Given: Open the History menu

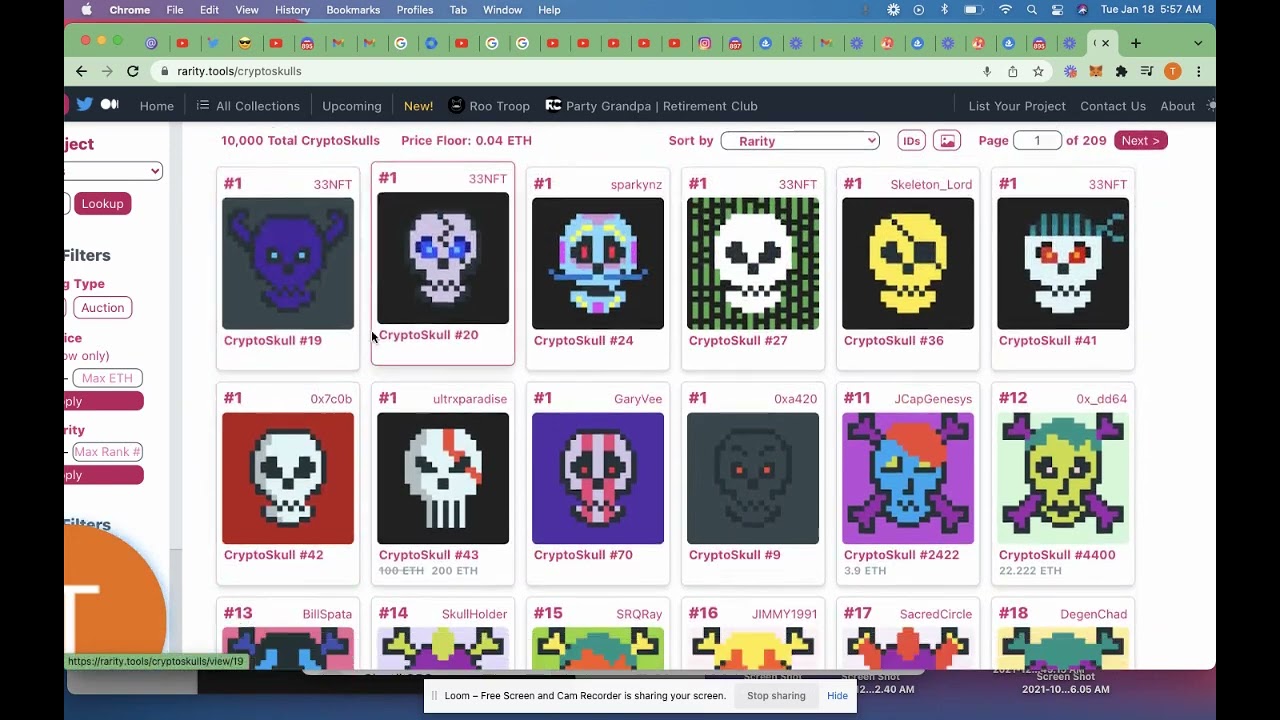Looking at the screenshot, I should (x=292, y=10).
